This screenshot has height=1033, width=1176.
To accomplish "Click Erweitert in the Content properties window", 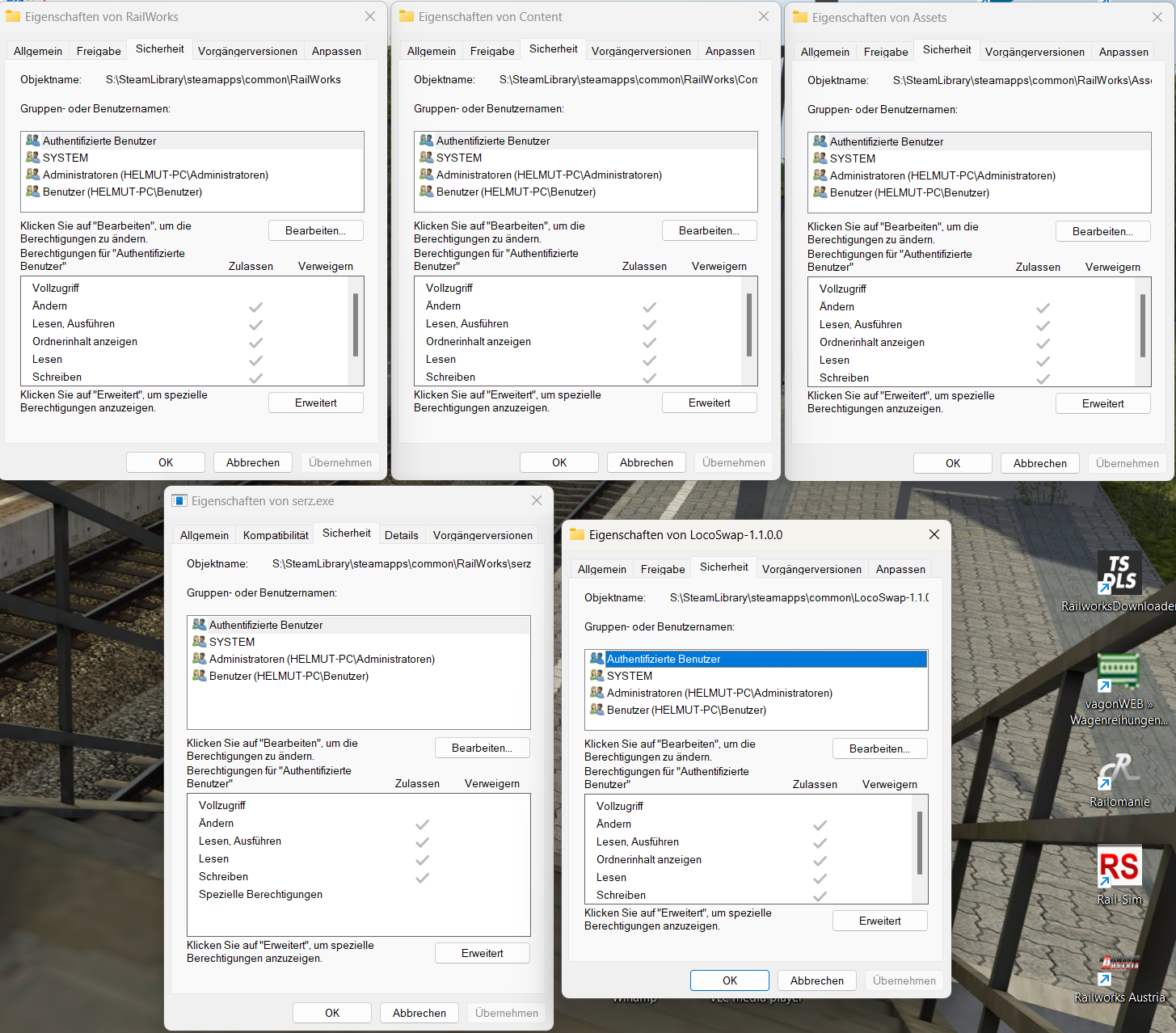I will (x=709, y=403).
